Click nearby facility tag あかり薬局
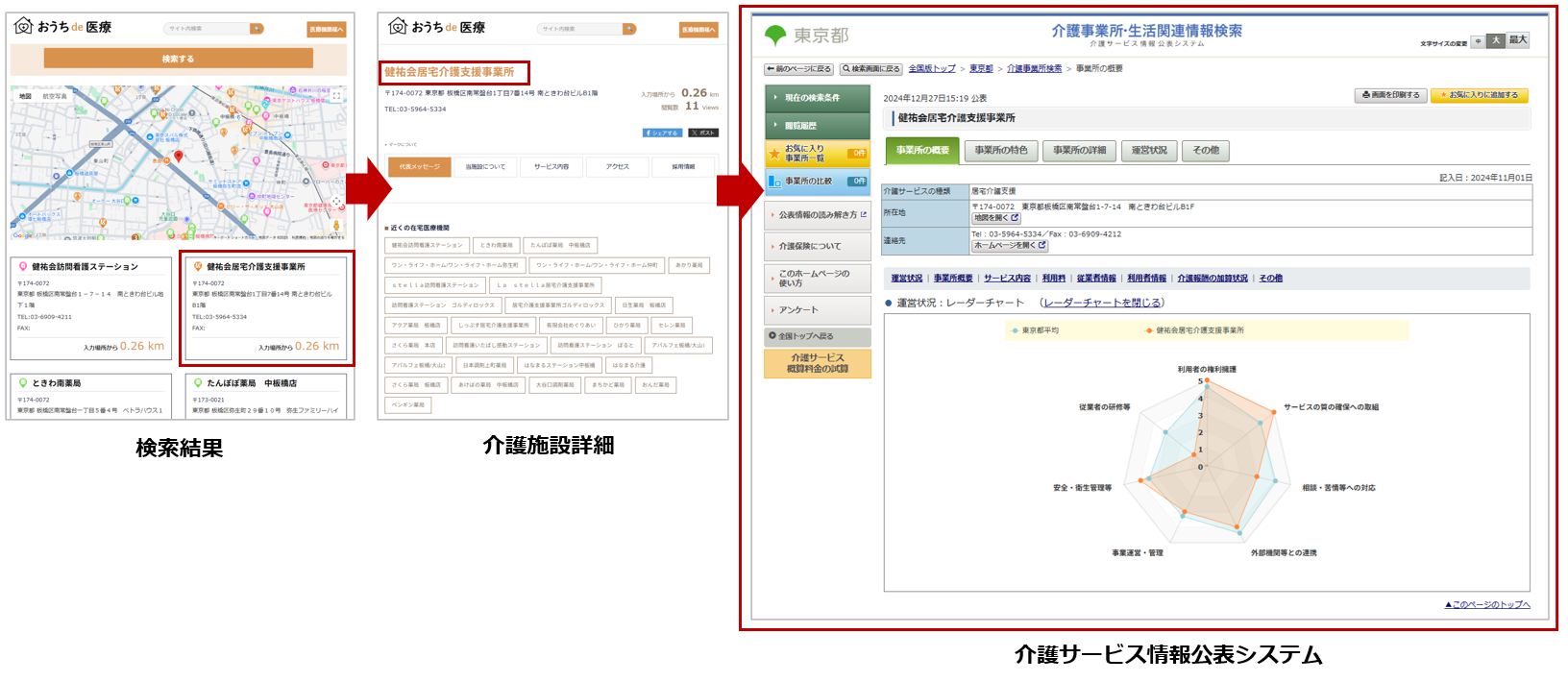Image resolution: width=1568 pixels, height=682 pixels. [x=689, y=265]
